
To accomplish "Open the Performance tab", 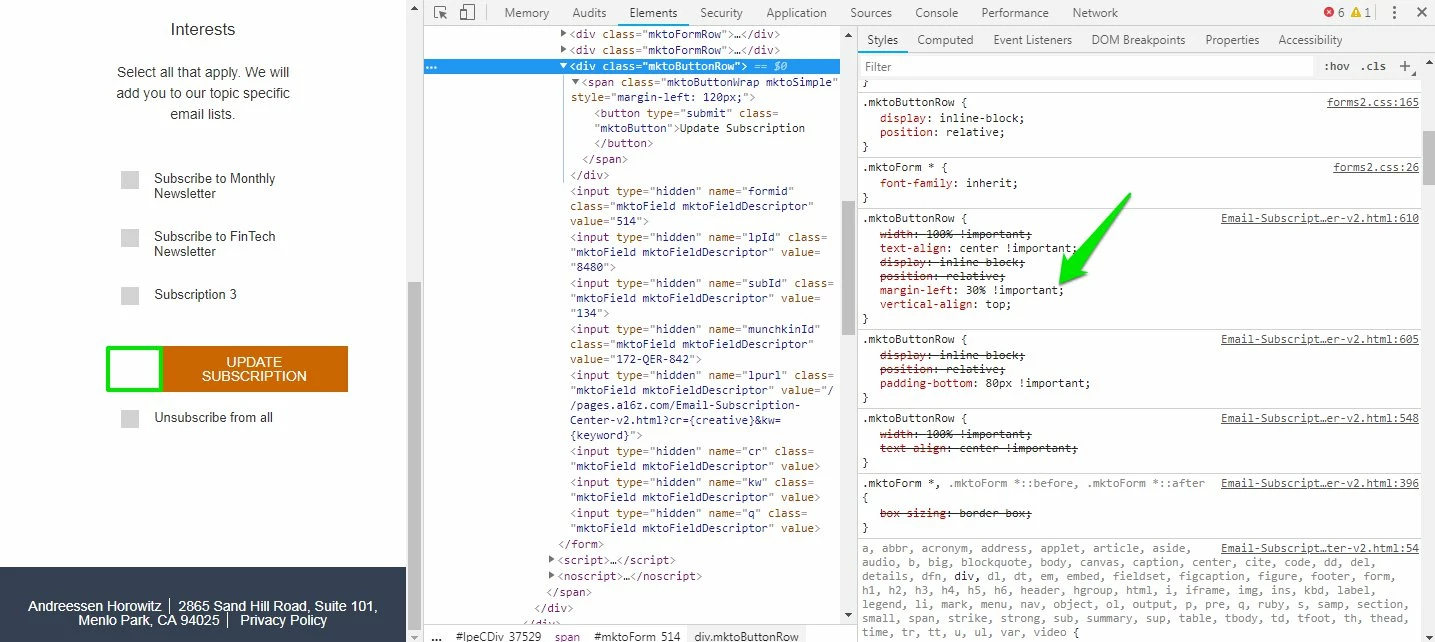I will point(1015,13).
